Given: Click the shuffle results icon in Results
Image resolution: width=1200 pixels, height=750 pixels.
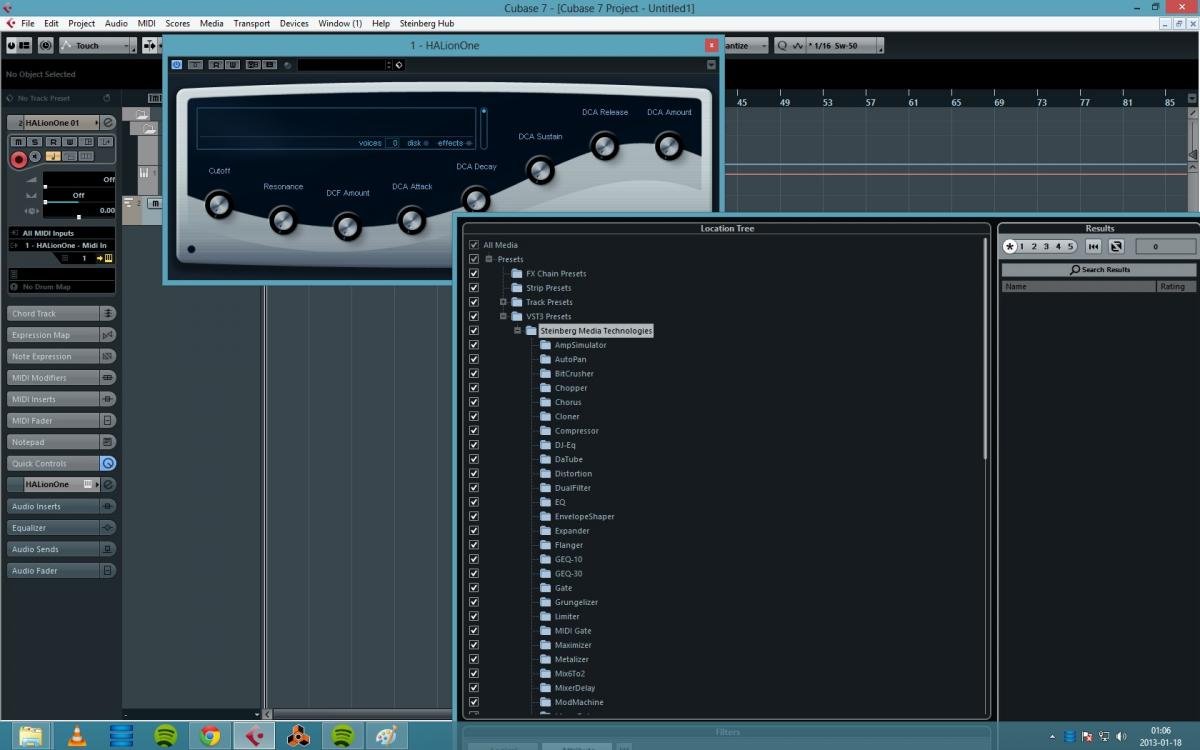Looking at the screenshot, I should click(x=1117, y=246).
